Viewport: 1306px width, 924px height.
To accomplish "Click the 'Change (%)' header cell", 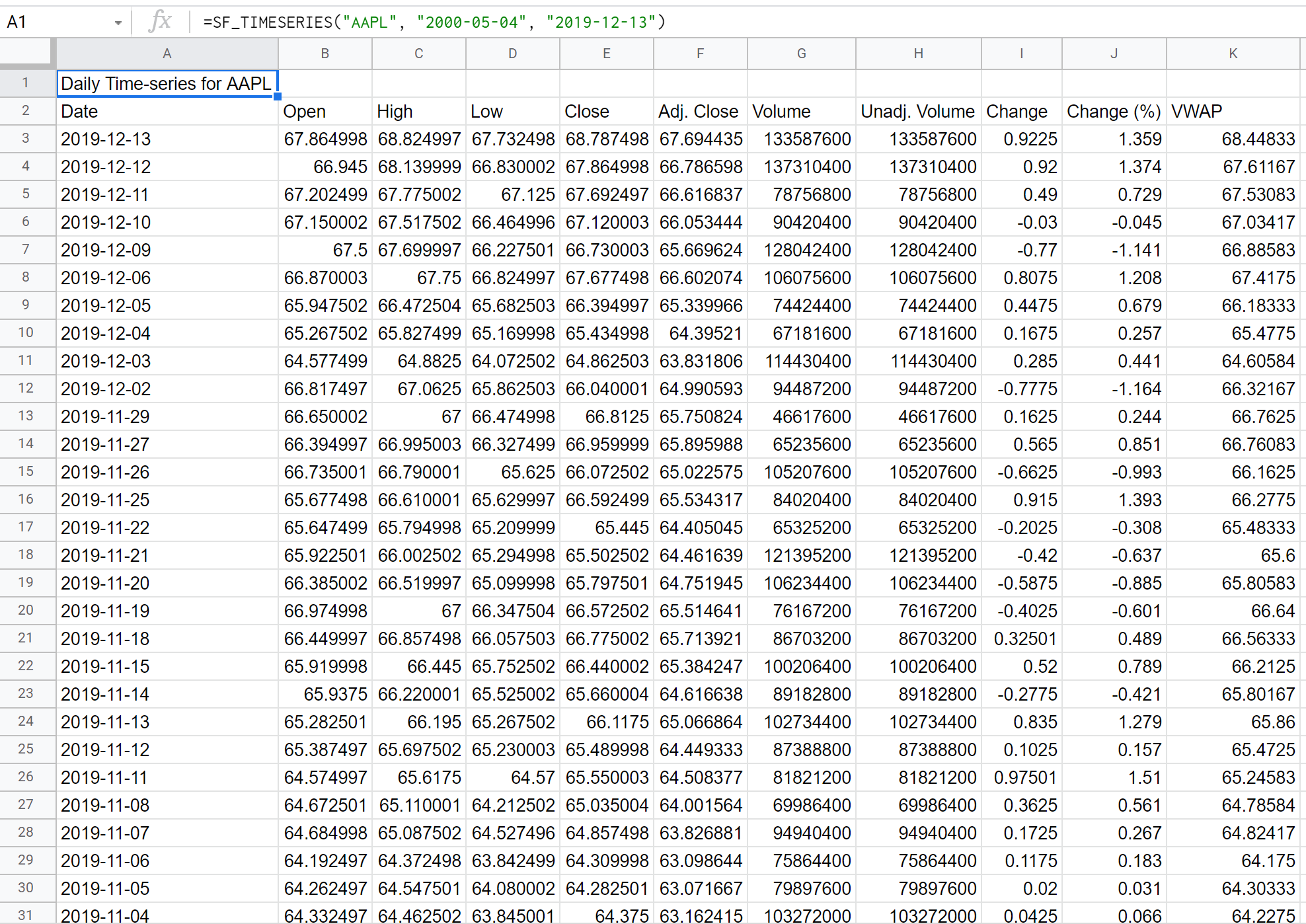I will [x=1114, y=112].
